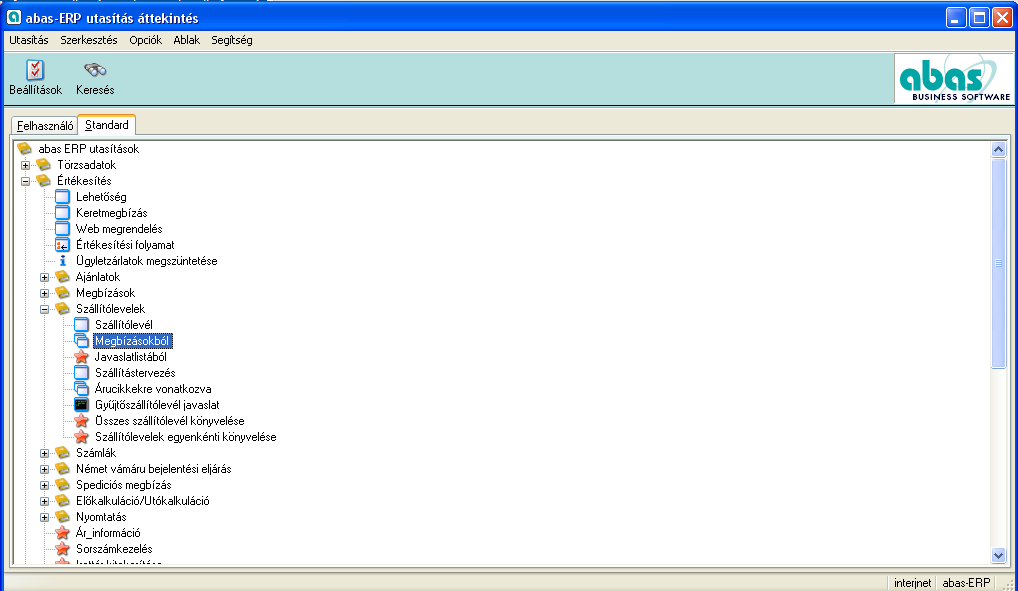Open the Utasítás menu

[29, 40]
